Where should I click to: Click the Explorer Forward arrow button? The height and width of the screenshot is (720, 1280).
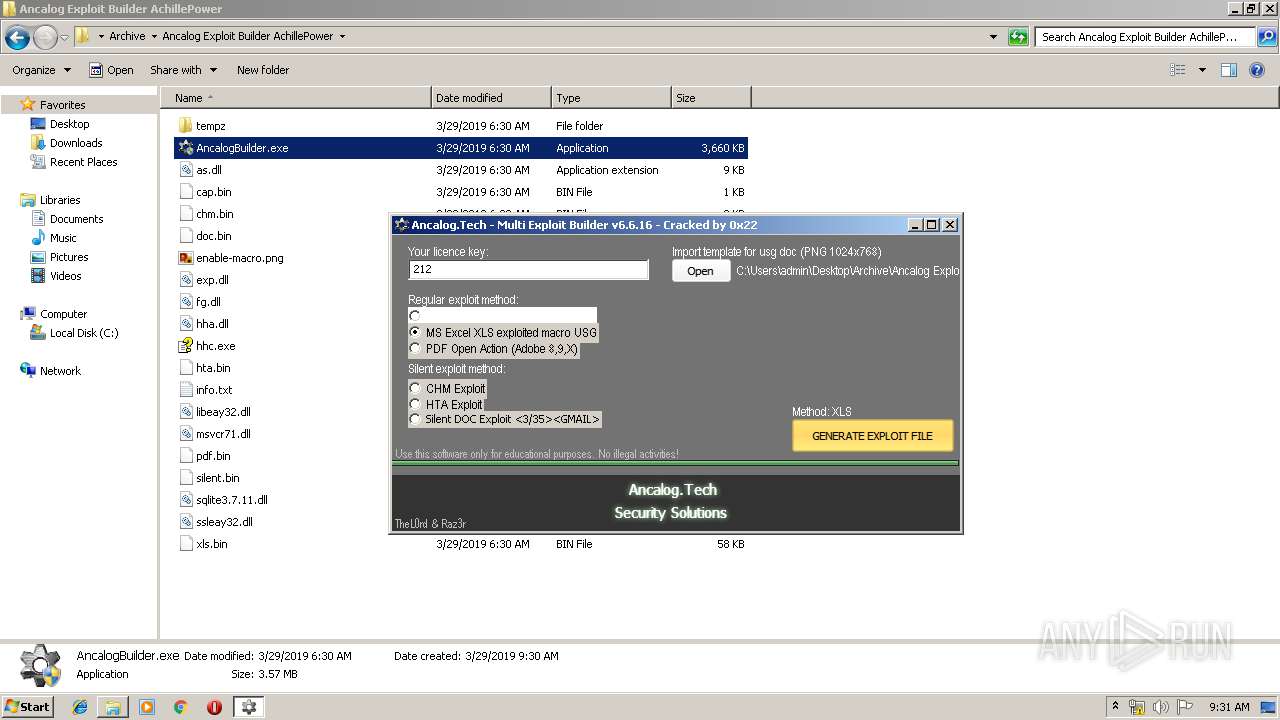click(x=45, y=38)
